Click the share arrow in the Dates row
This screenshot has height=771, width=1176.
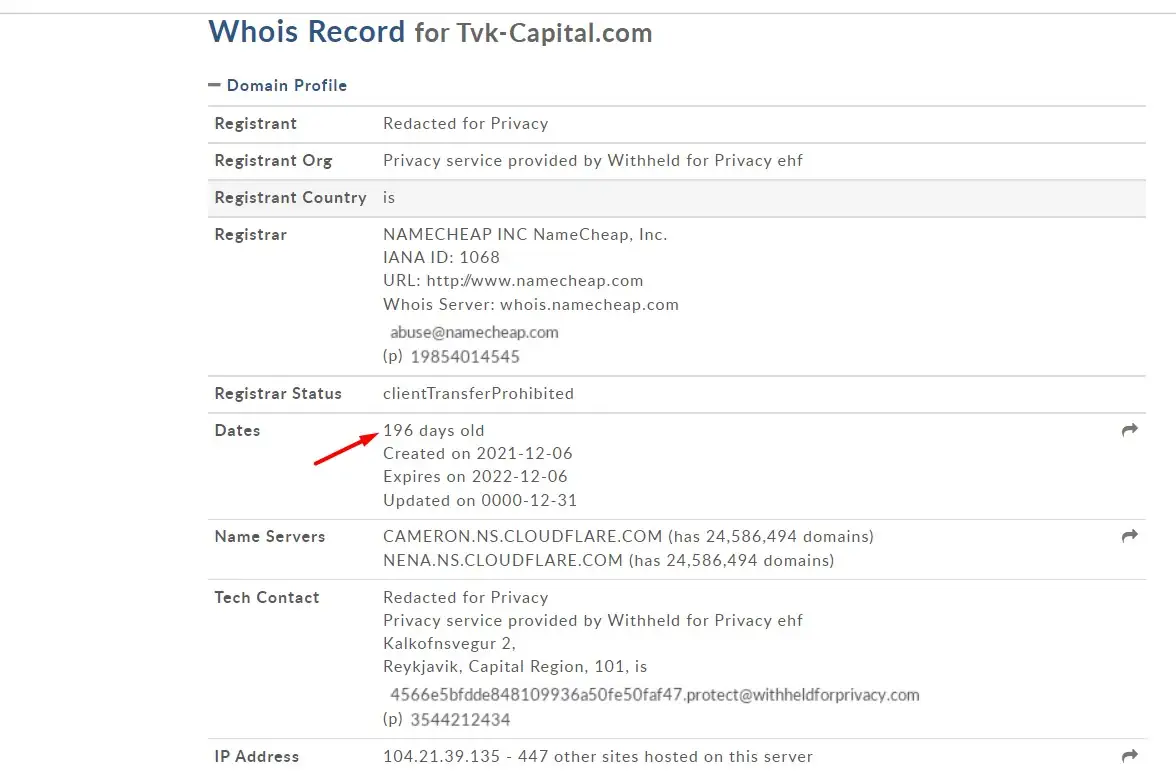tap(1130, 430)
